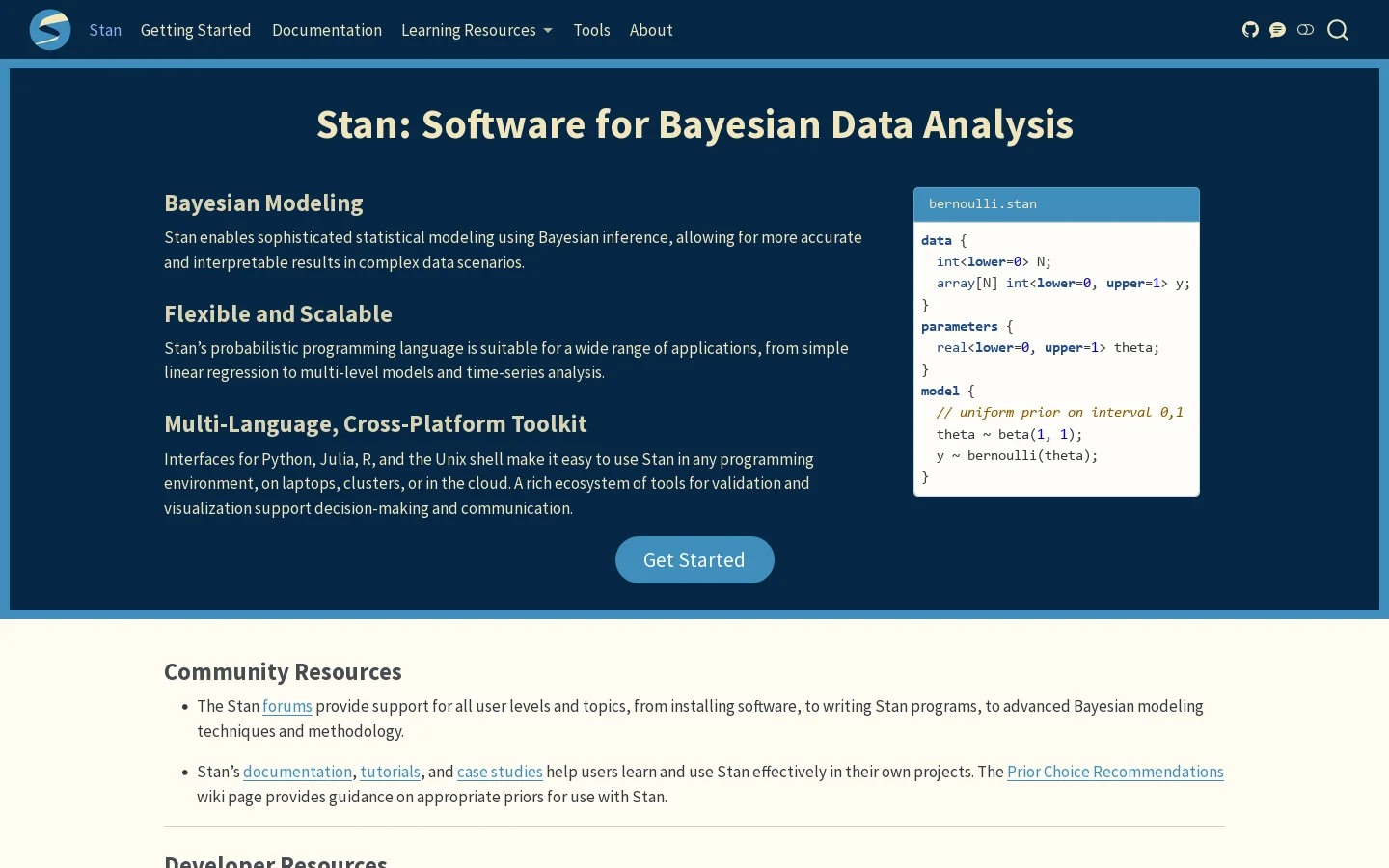Click the bernoulli.stan code file header
The image size is (1389, 868).
click(x=1056, y=204)
